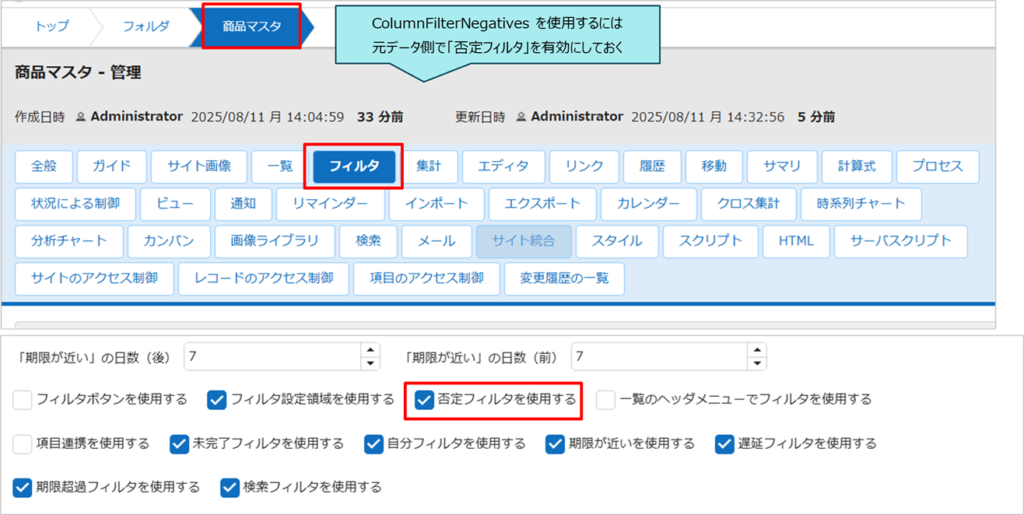Click the updater Administrator user icon

(x=521, y=117)
